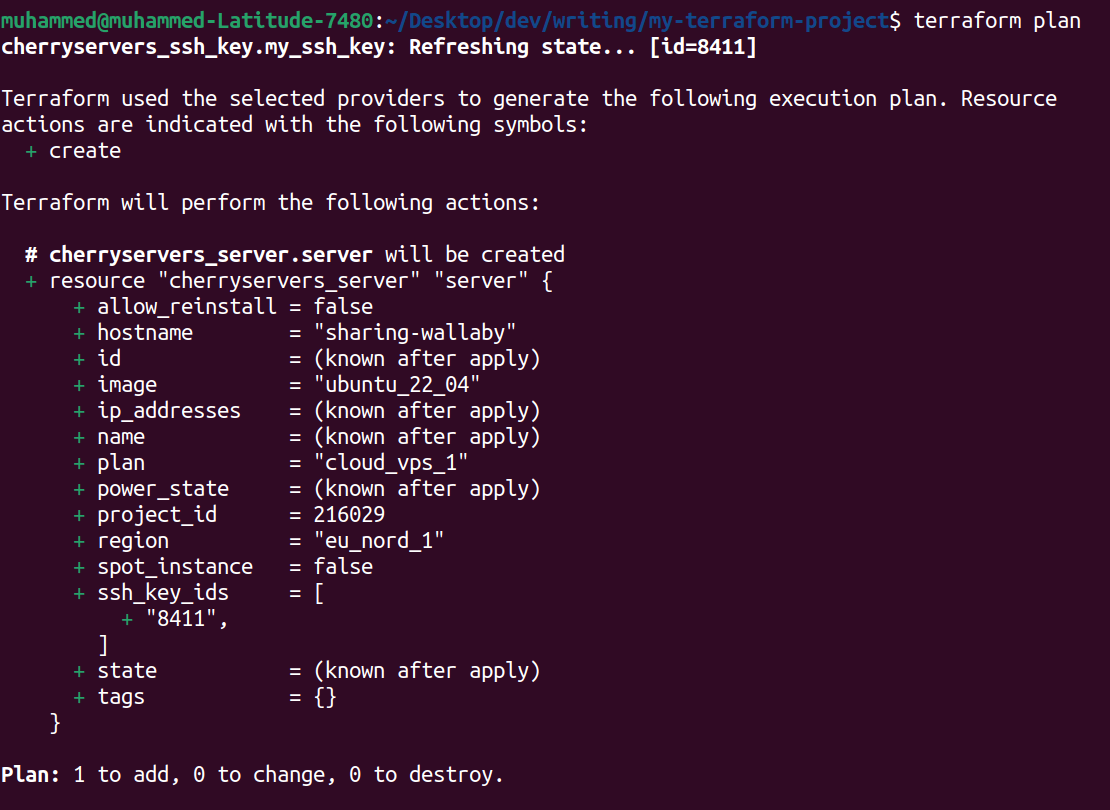Image resolution: width=1110 pixels, height=810 pixels.
Task: Click the "cherryservers_server.server" comment heading
Action: 210,254
